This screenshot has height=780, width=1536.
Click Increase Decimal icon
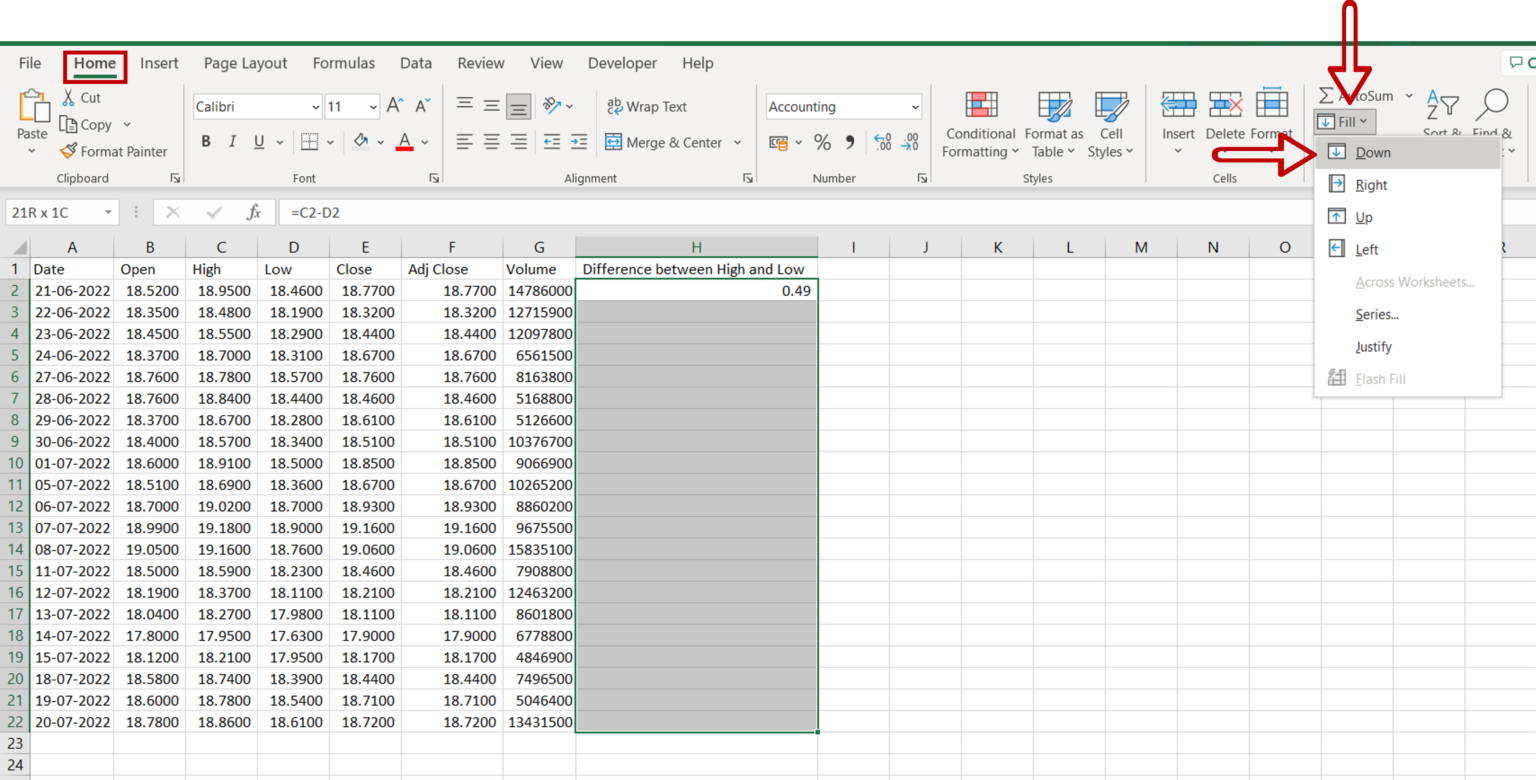(x=882, y=143)
